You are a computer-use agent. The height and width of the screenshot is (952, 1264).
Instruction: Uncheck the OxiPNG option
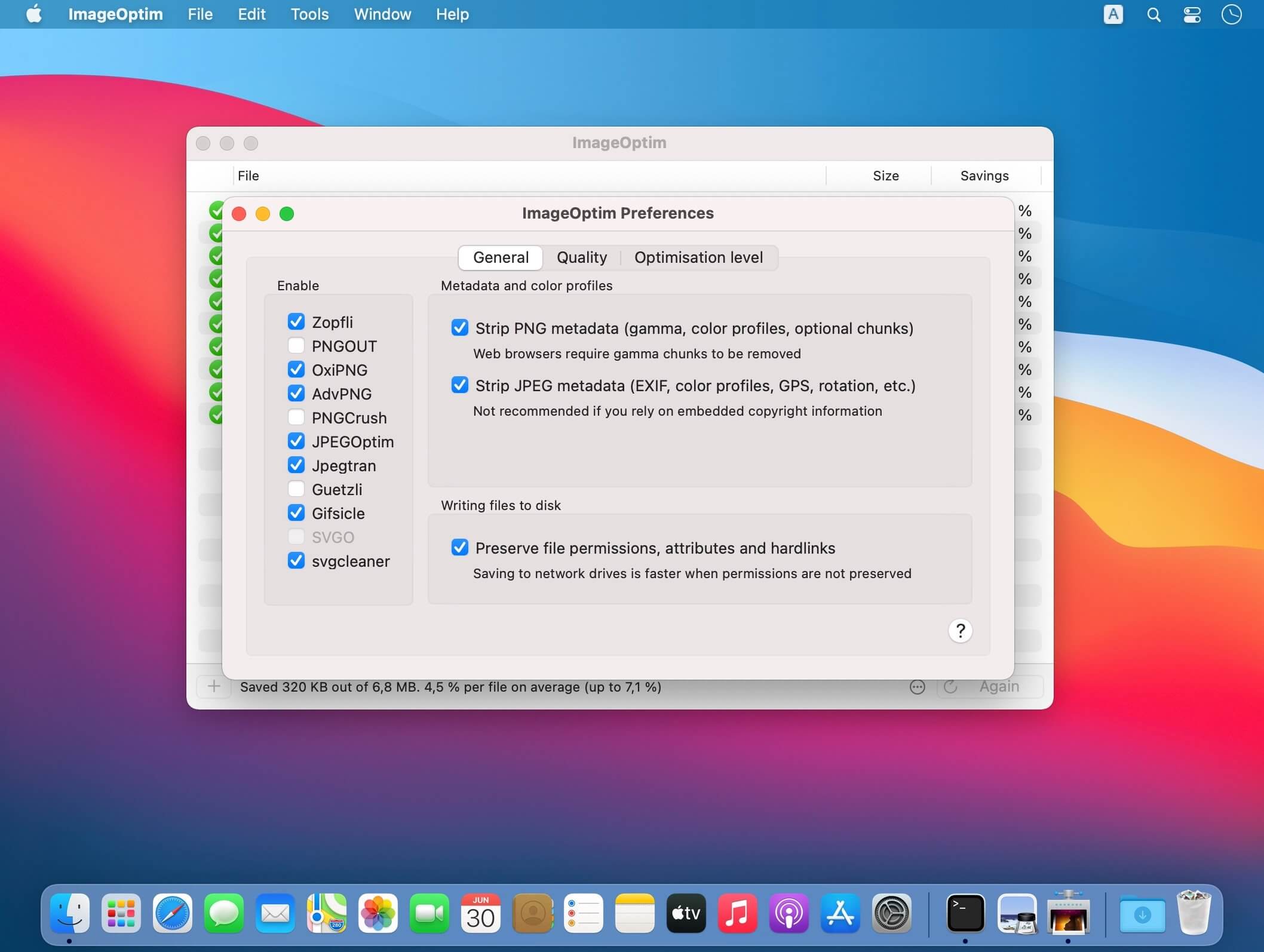point(296,370)
